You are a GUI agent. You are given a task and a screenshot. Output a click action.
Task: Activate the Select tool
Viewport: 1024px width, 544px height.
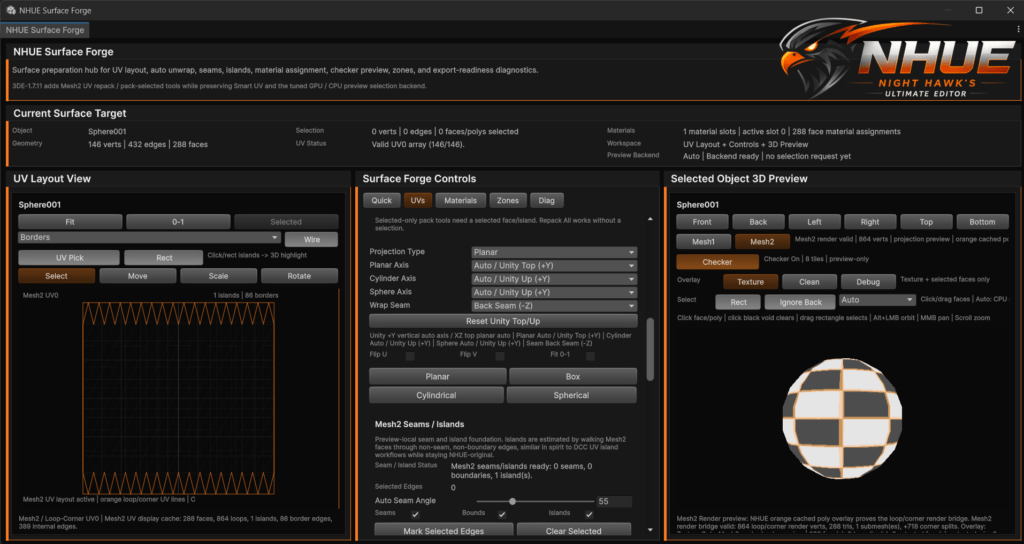coord(56,276)
